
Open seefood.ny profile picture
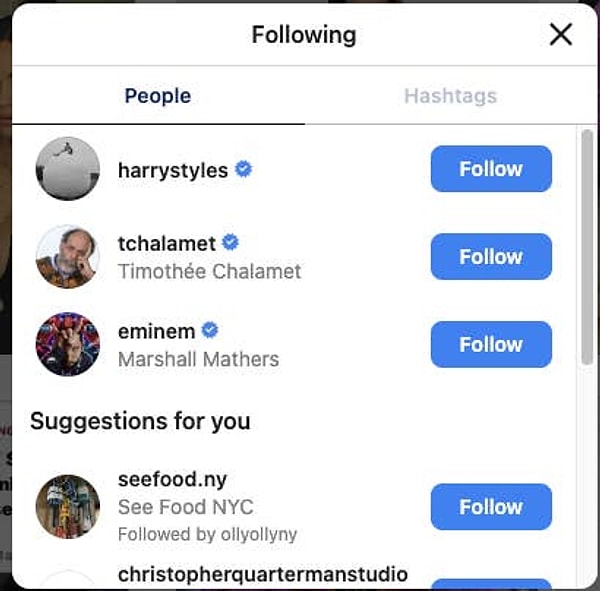(68, 507)
